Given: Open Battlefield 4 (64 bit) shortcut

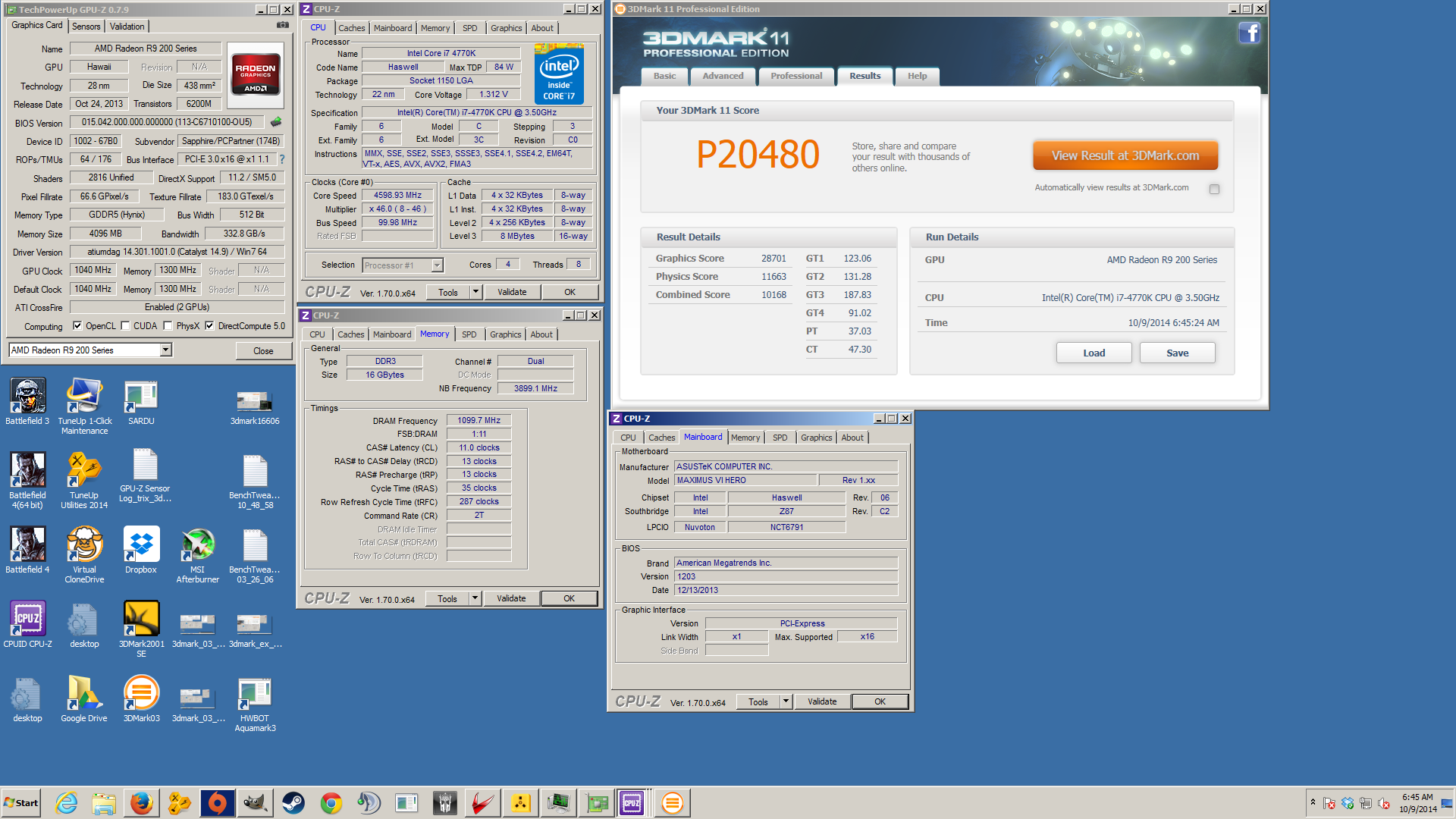Looking at the screenshot, I should click(28, 481).
